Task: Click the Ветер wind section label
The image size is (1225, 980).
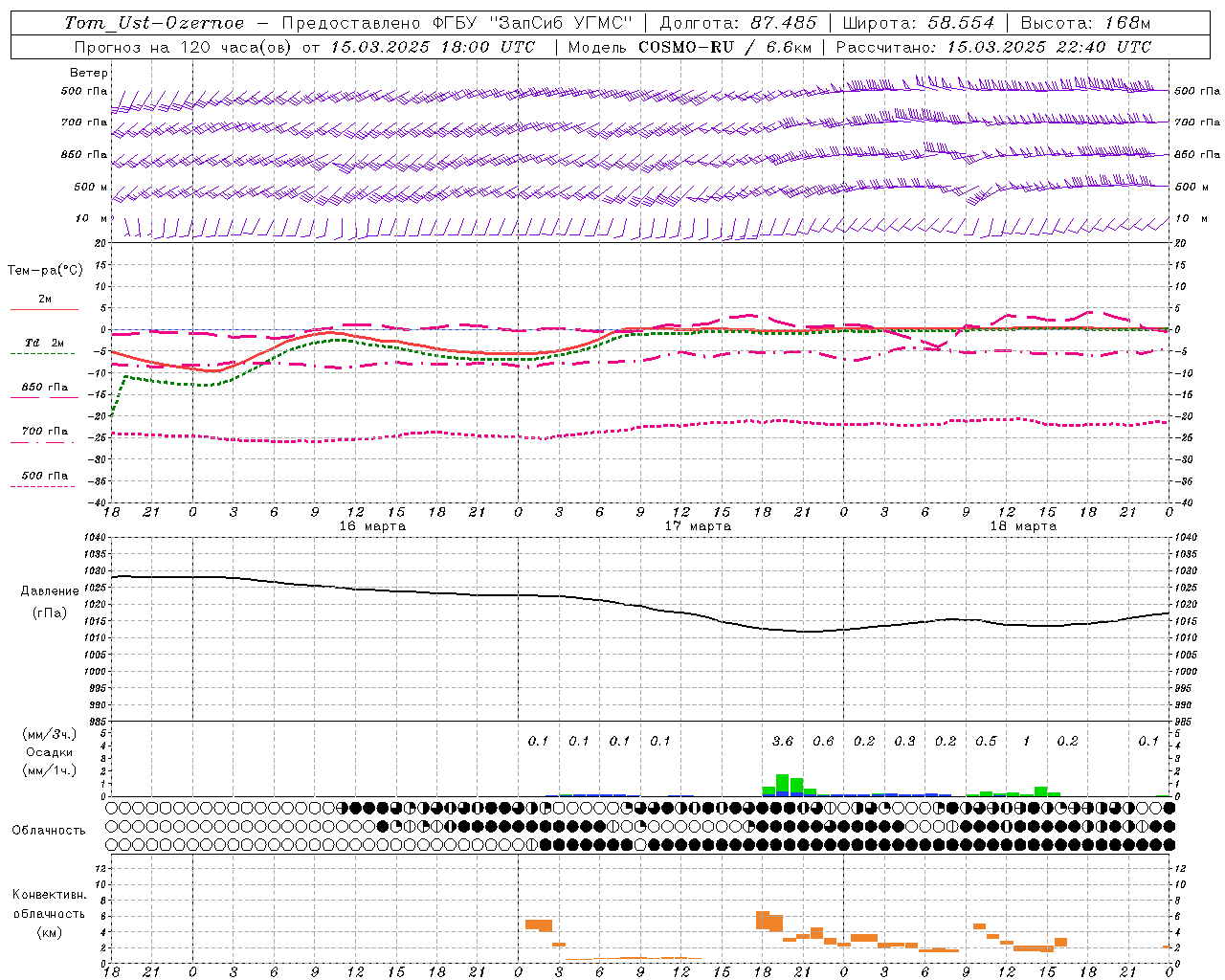Action: tap(89, 73)
